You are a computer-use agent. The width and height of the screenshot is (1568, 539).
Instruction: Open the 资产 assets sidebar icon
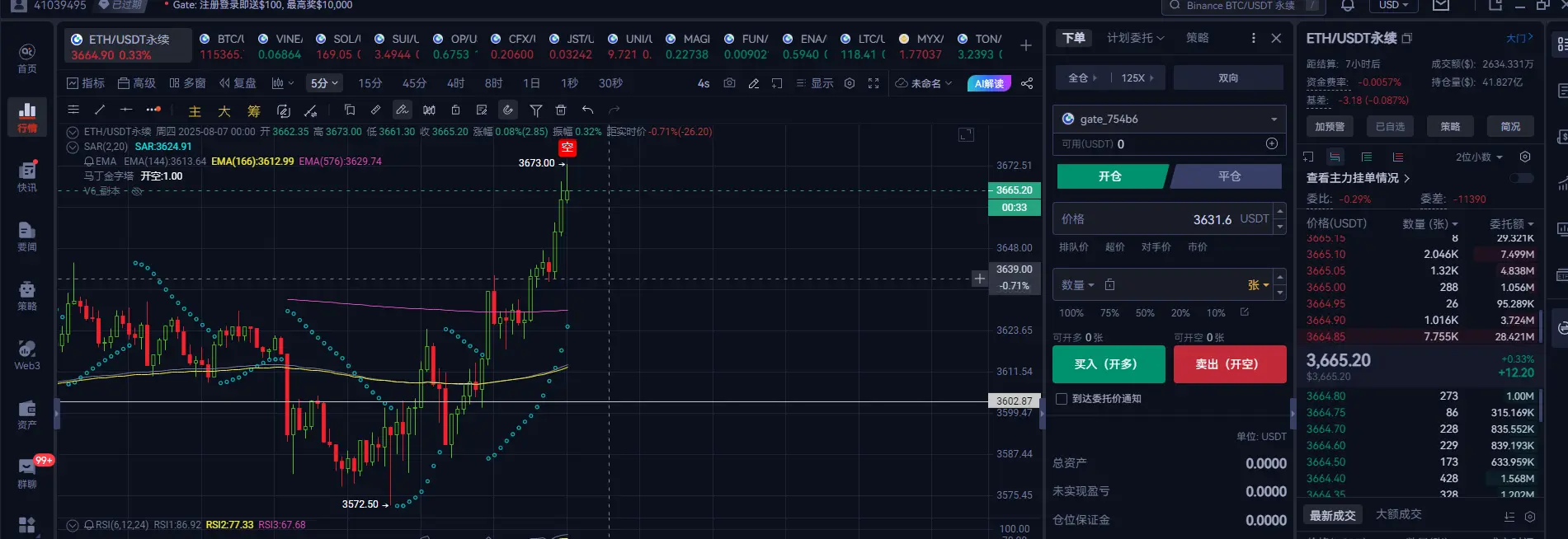27,414
